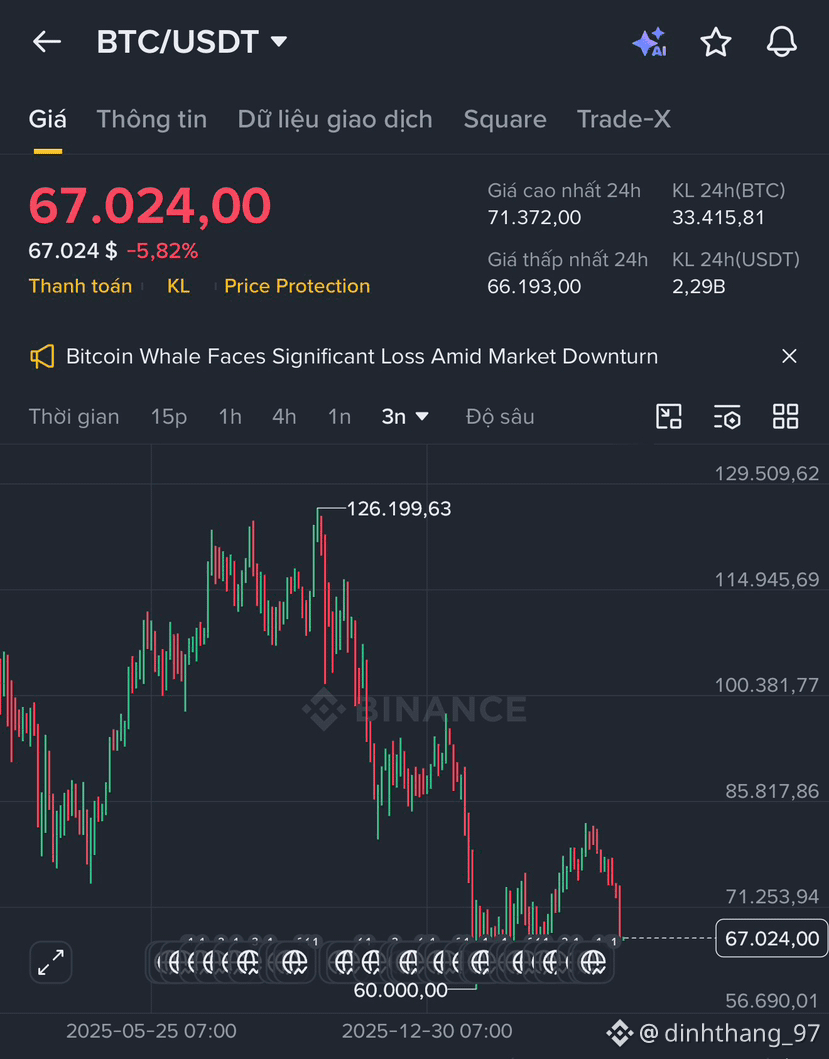Open the Dữ liệu giao dịch tab
The image size is (829, 1059).
point(334,120)
